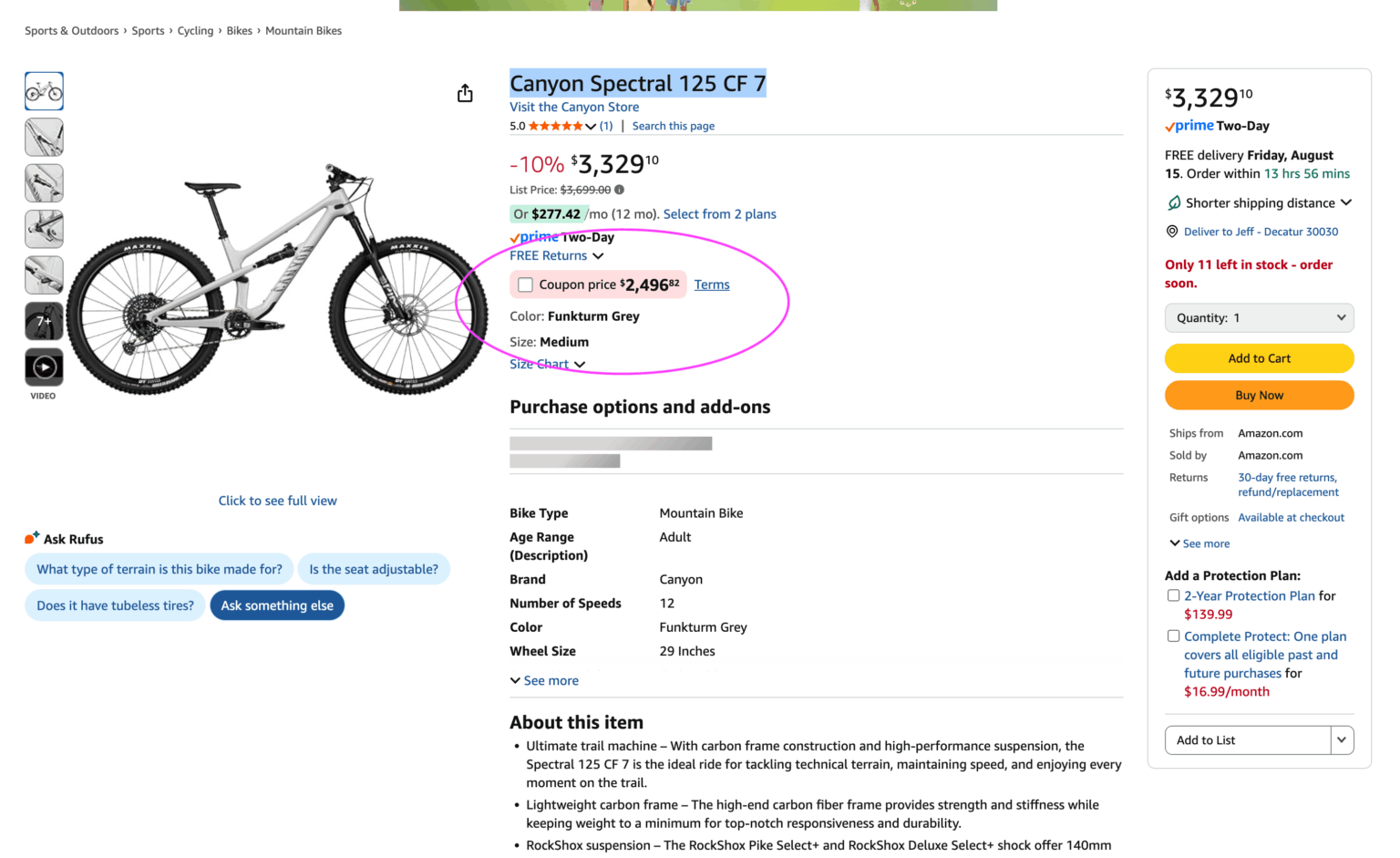Check the Complete Protect plan checkbox
The image size is (1400, 858).
1173,636
